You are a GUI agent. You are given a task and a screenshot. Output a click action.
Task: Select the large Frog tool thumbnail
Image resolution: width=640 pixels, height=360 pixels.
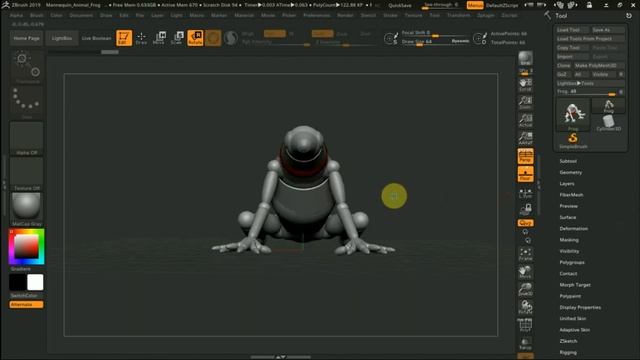tap(573, 115)
